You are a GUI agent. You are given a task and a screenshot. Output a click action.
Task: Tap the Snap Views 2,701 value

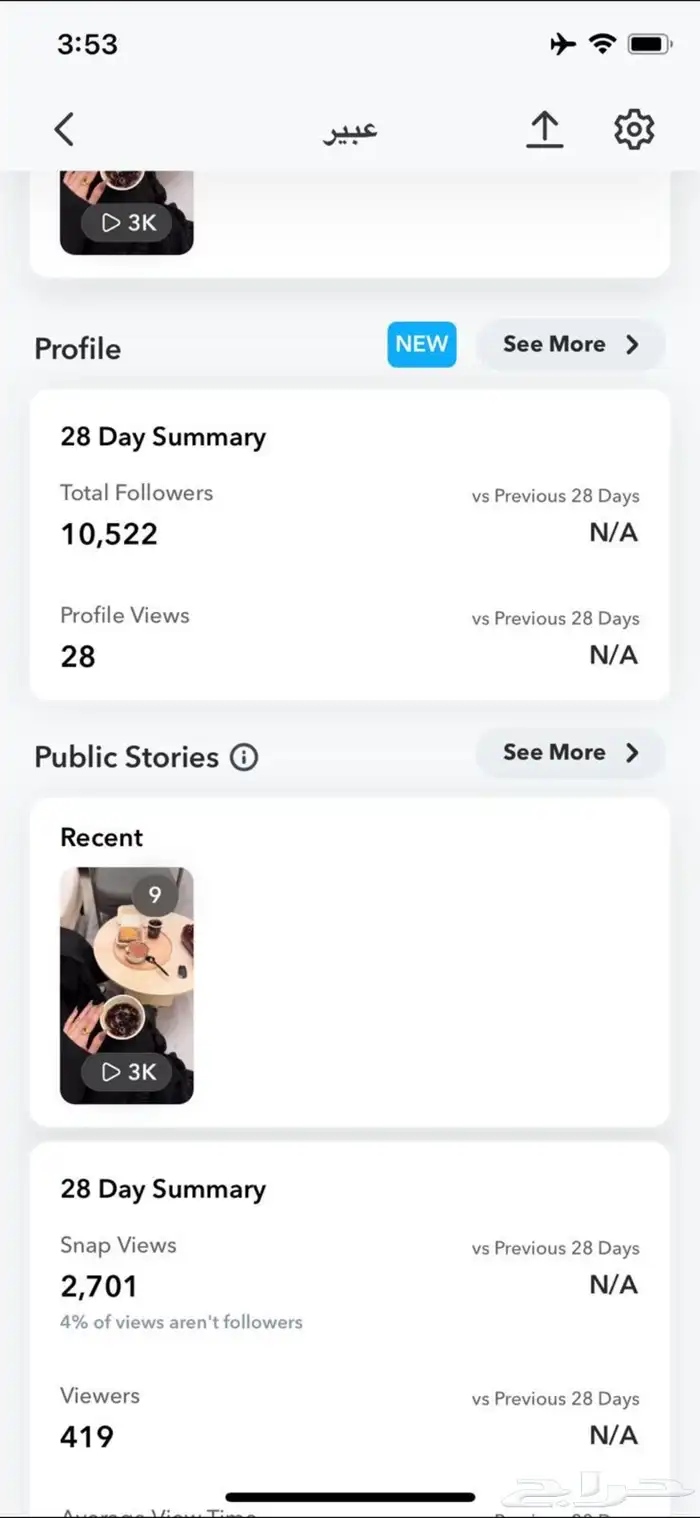tap(99, 1286)
